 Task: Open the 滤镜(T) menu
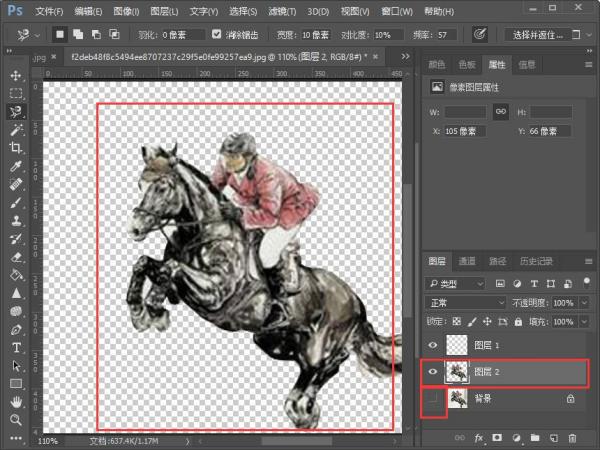pos(282,11)
